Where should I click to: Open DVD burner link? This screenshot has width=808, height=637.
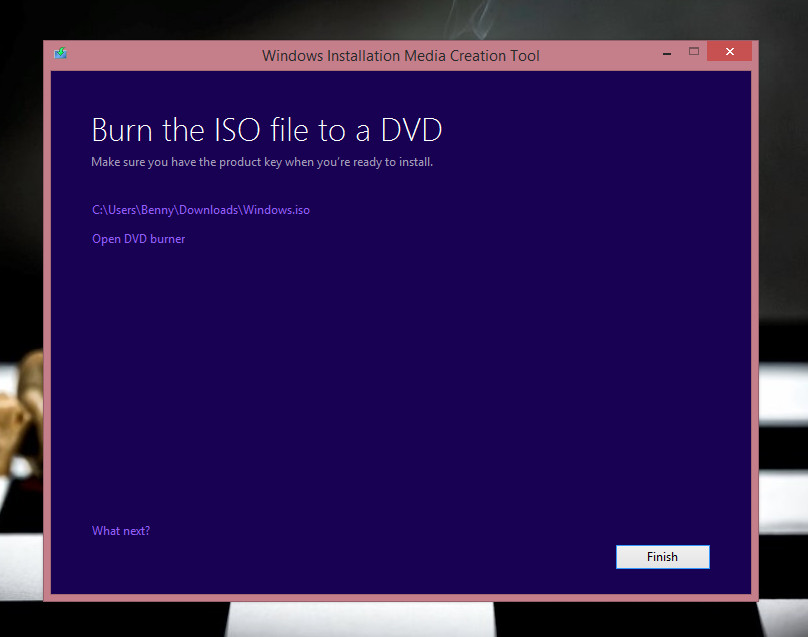click(138, 239)
